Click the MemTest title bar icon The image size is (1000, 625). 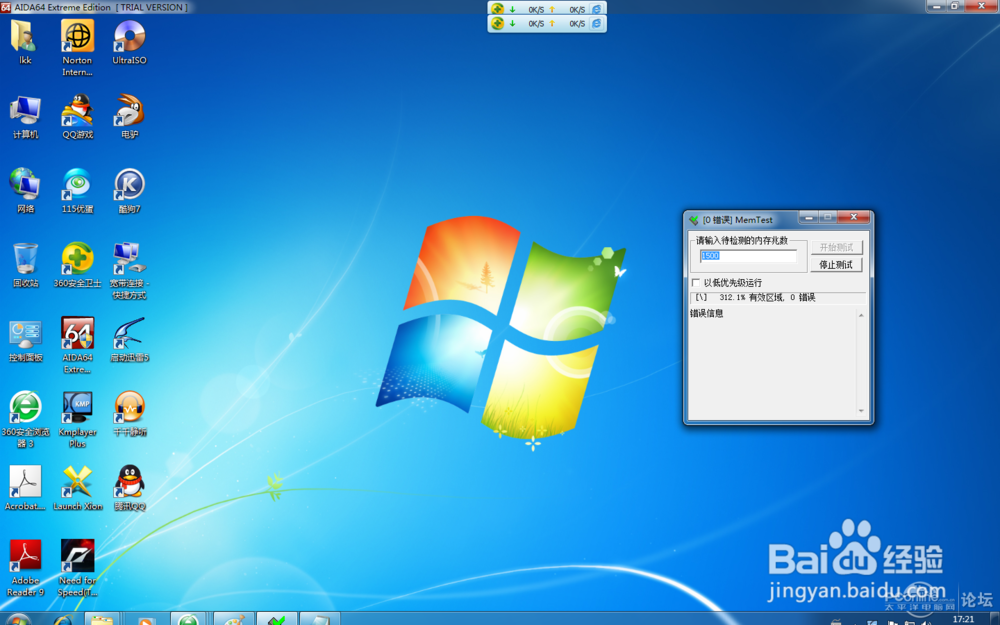694,220
